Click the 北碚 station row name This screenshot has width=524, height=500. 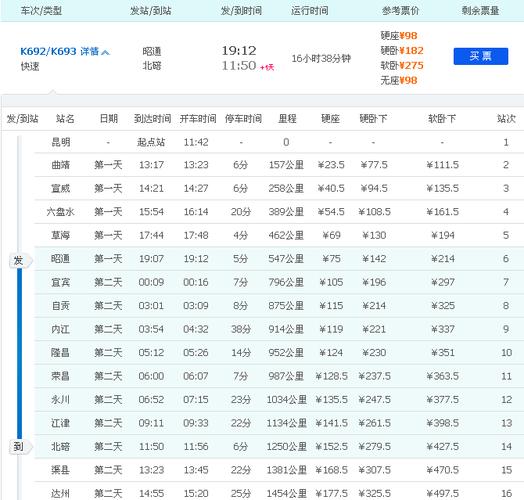(61, 447)
